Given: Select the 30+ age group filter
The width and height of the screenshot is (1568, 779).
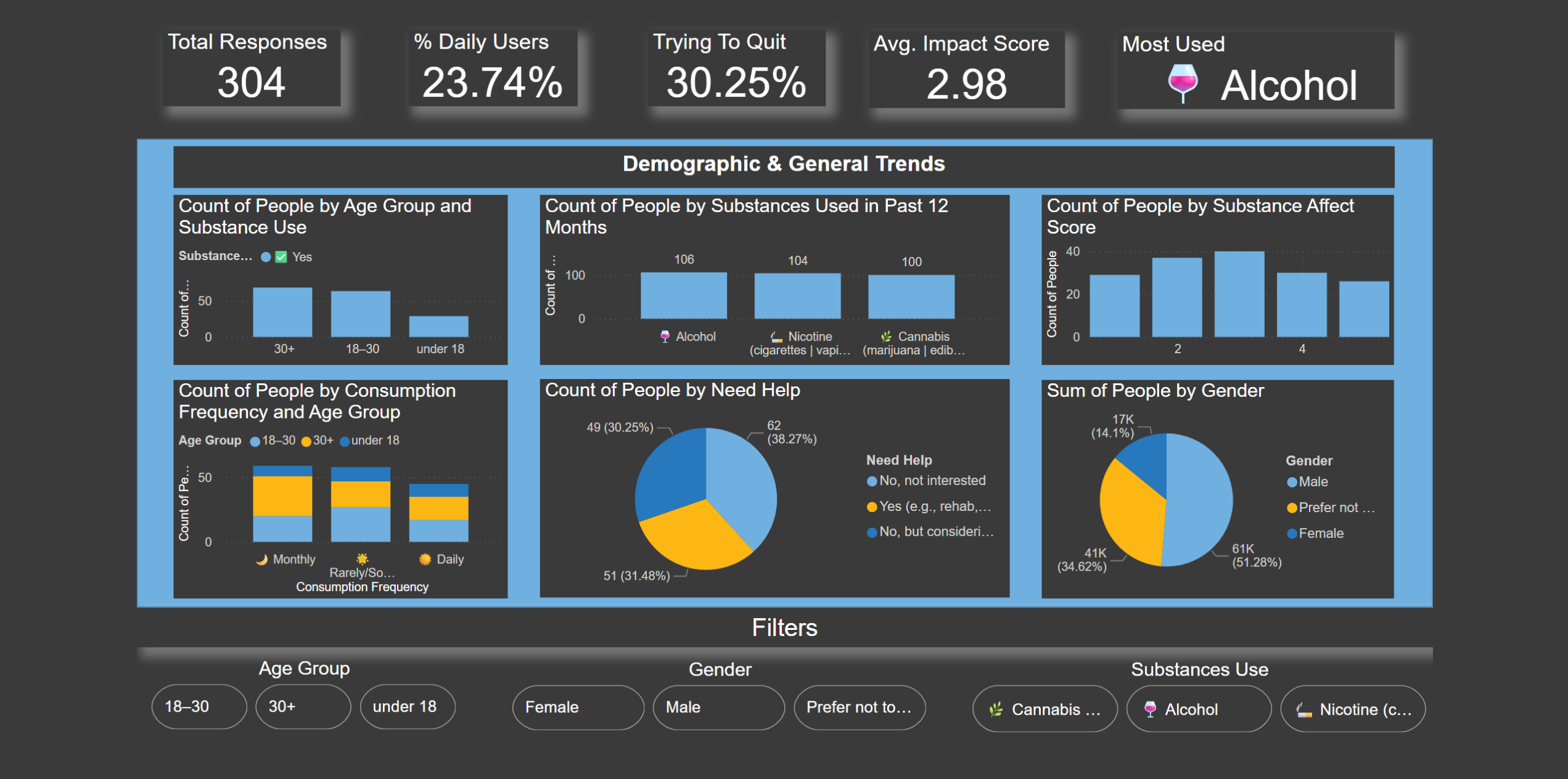Looking at the screenshot, I should click(x=303, y=706).
